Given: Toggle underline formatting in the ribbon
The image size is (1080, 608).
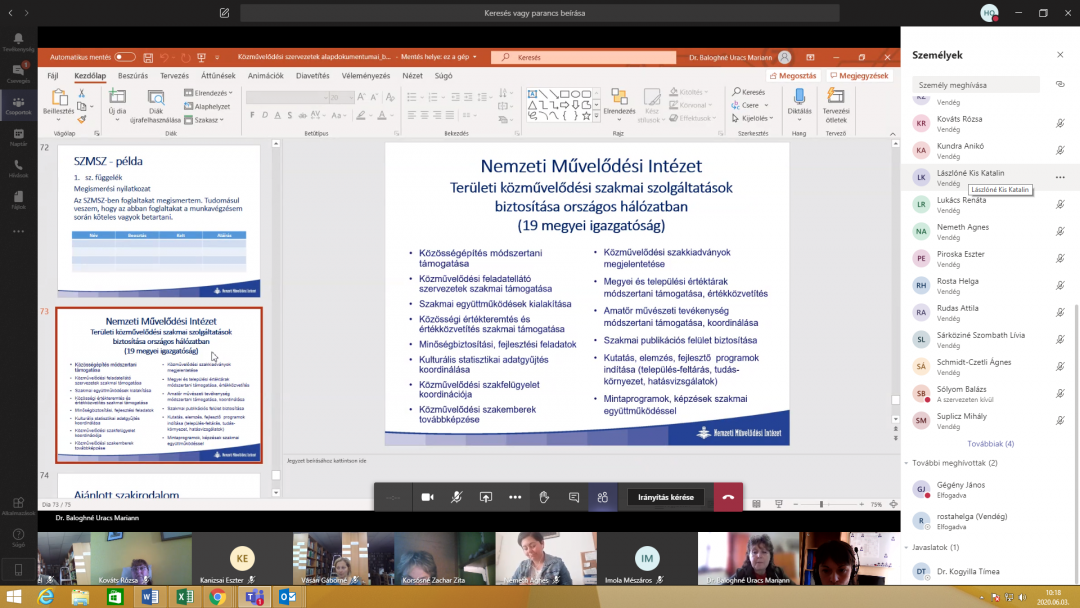Looking at the screenshot, I should pos(278,116).
